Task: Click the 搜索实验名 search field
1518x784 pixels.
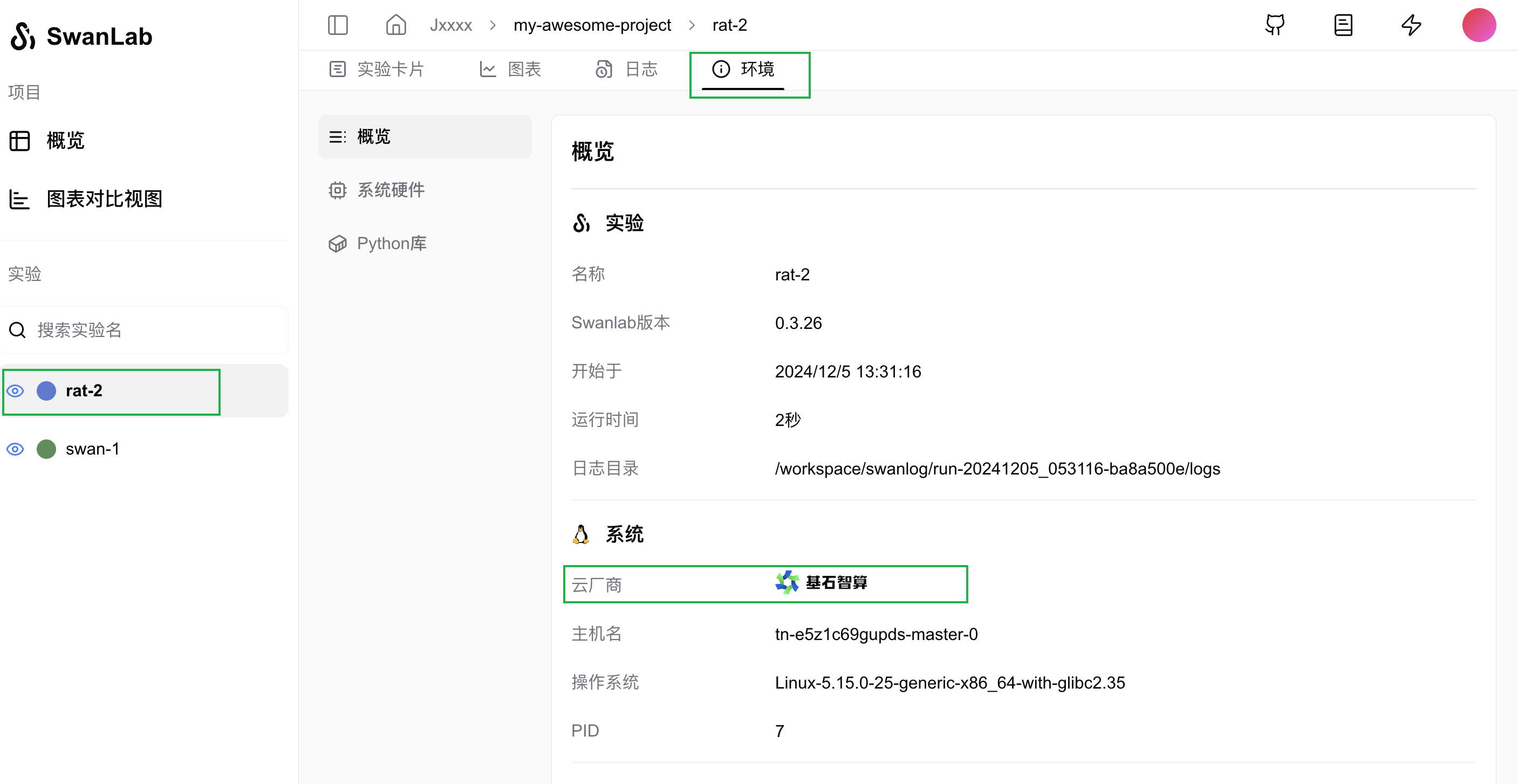Action: 145,330
